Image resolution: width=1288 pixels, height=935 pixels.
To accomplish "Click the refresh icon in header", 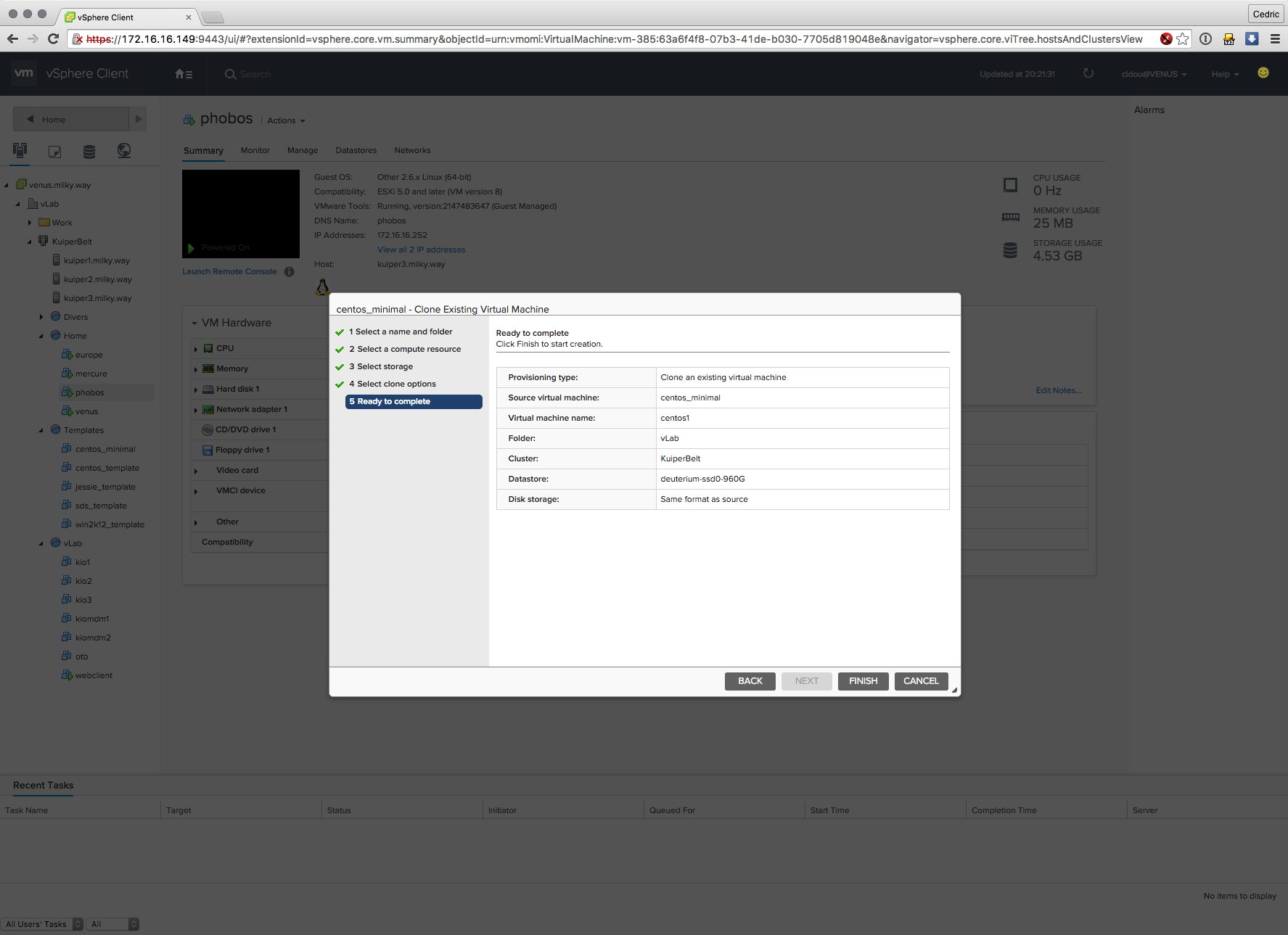I will [x=1088, y=73].
